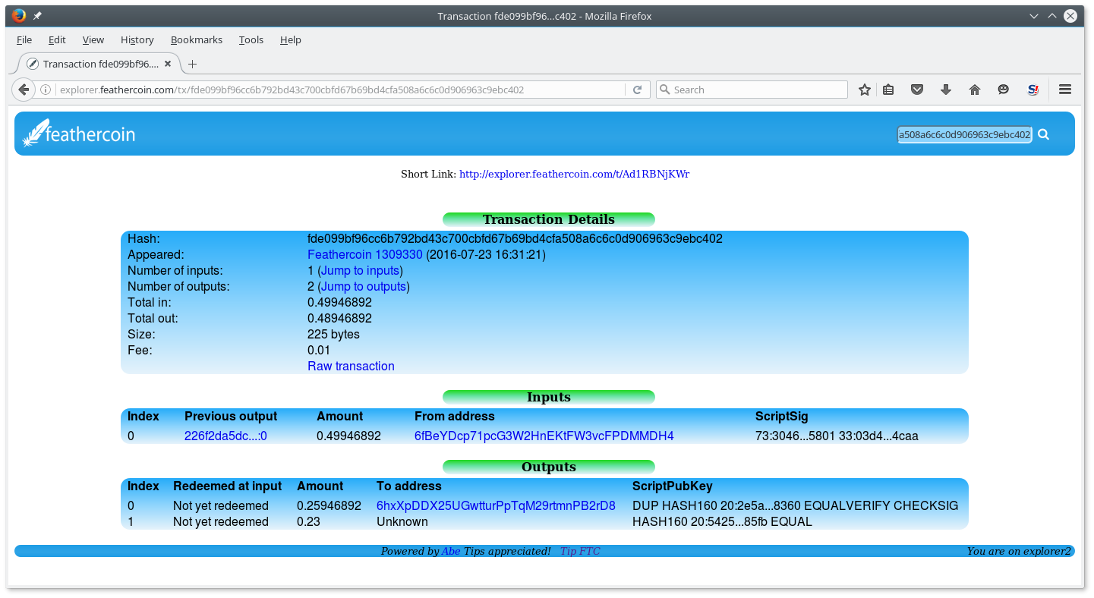Click the Feathercoin explorer hash search field

tap(964, 135)
